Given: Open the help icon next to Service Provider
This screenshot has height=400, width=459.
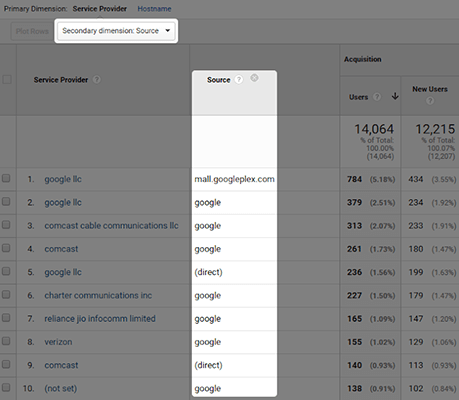Looking at the screenshot, I should pos(97,80).
